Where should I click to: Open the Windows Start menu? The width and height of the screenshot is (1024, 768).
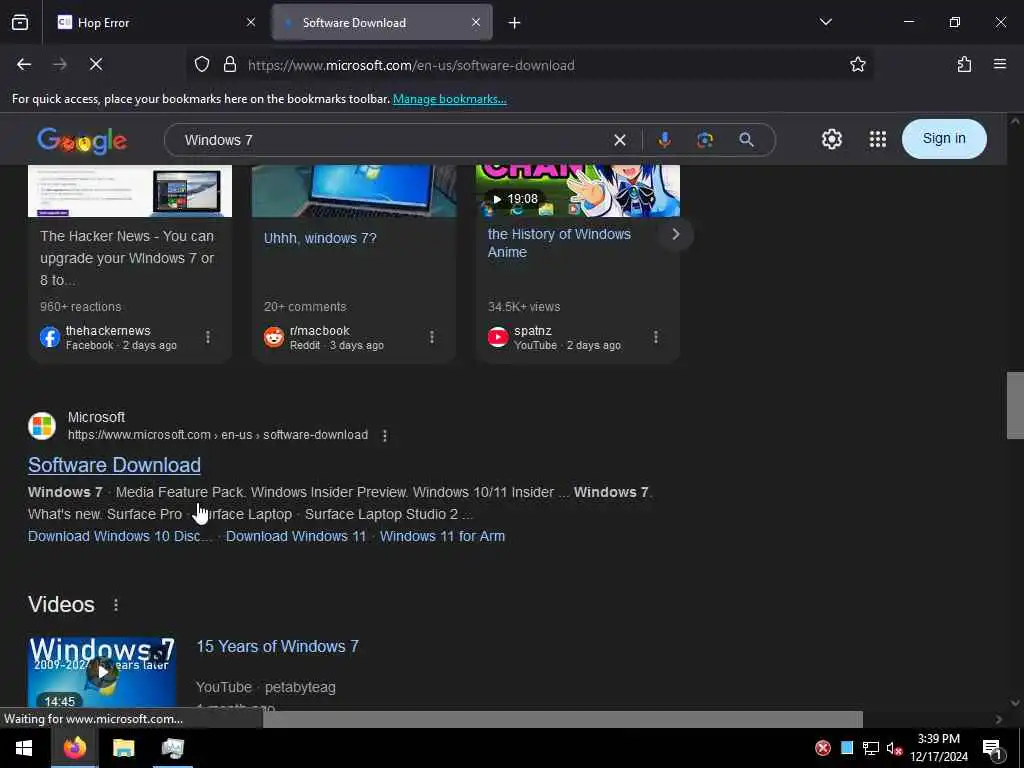click(24, 748)
